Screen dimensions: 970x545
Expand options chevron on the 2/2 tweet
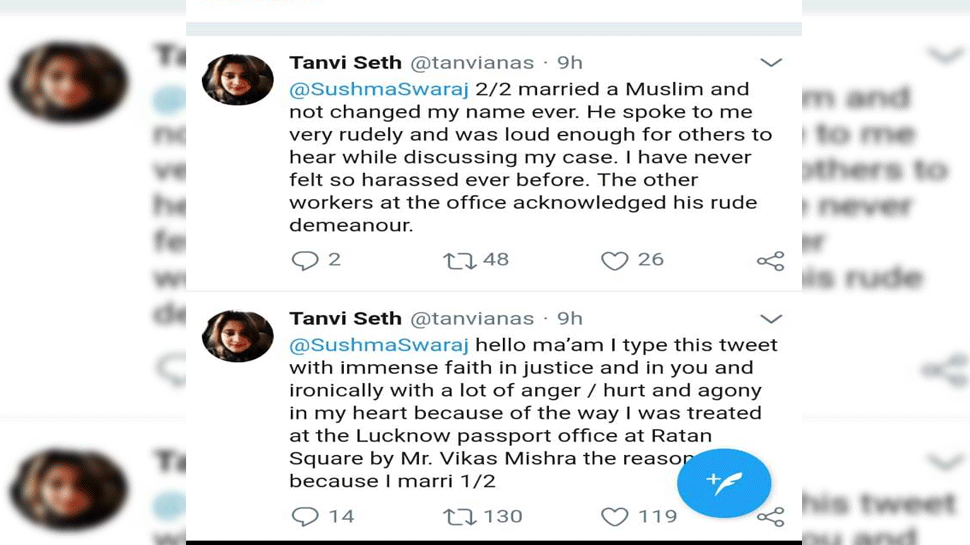[x=771, y=63]
